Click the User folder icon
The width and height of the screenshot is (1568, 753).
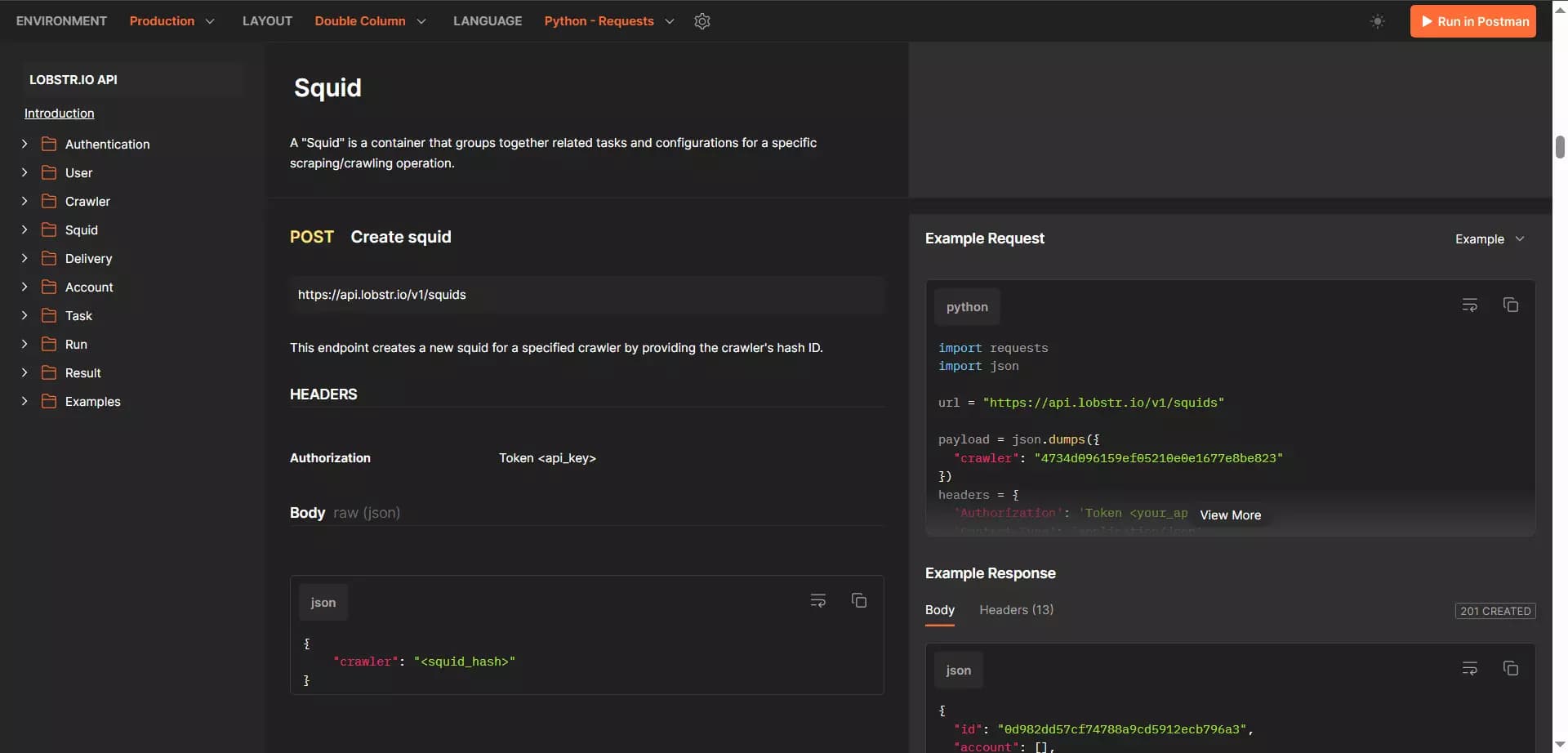[49, 172]
